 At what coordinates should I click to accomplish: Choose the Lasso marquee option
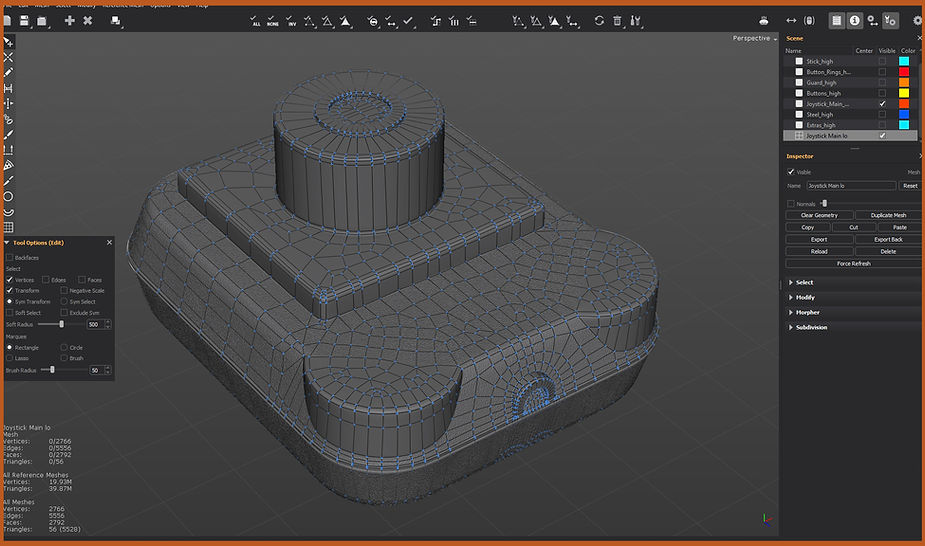(9, 358)
